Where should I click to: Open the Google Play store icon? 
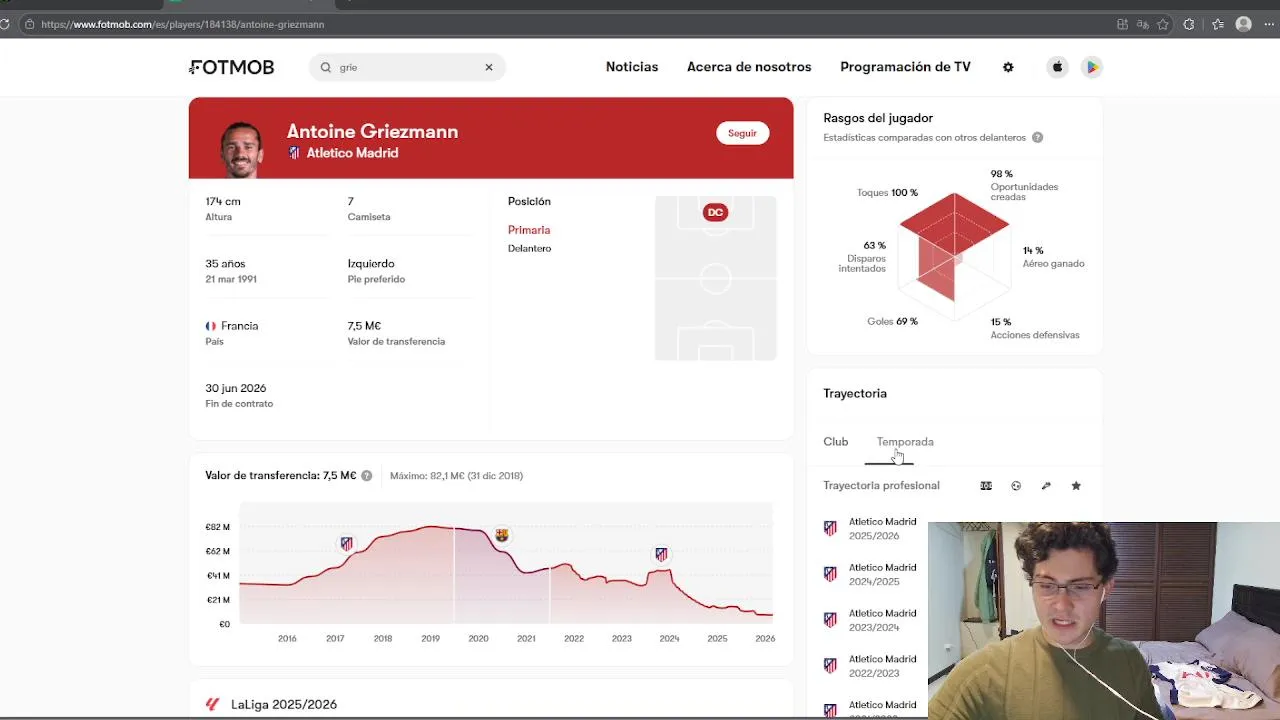[x=1092, y=67]
